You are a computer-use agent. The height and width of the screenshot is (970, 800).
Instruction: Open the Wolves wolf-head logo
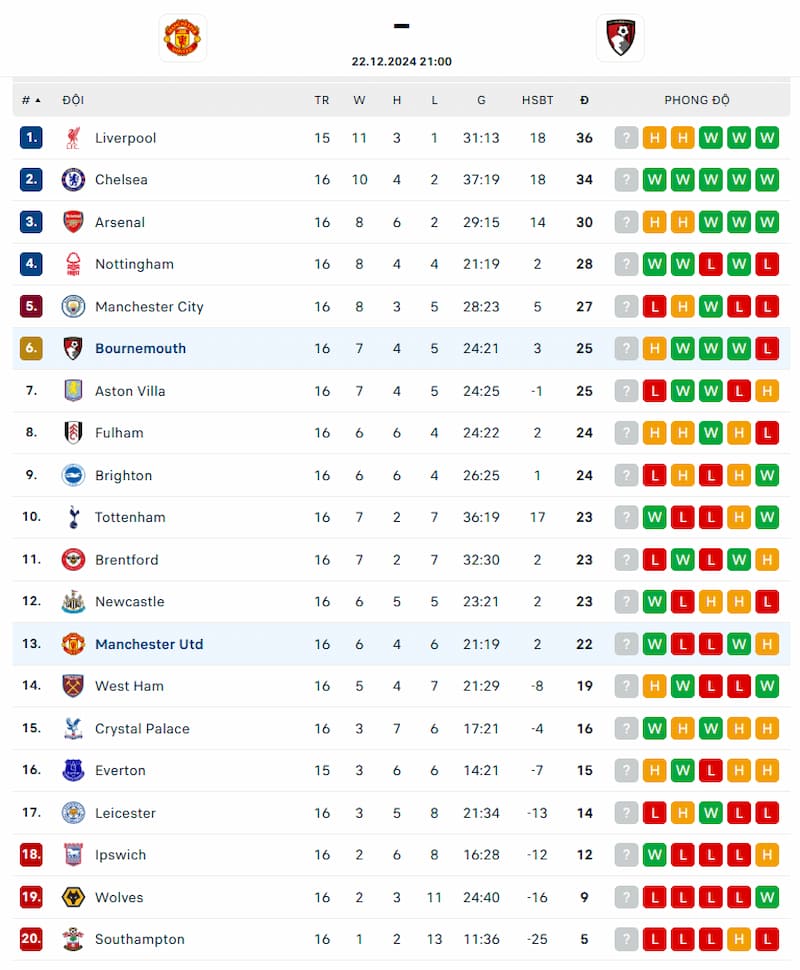pos(73,897)
